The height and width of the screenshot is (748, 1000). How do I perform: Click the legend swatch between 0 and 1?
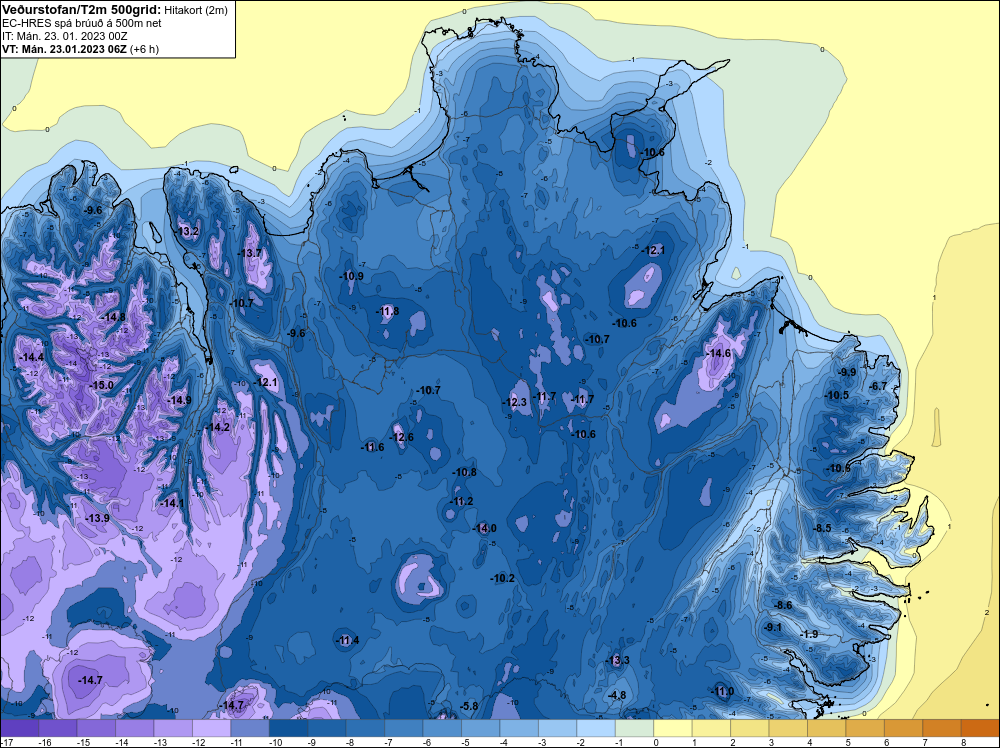673,728
